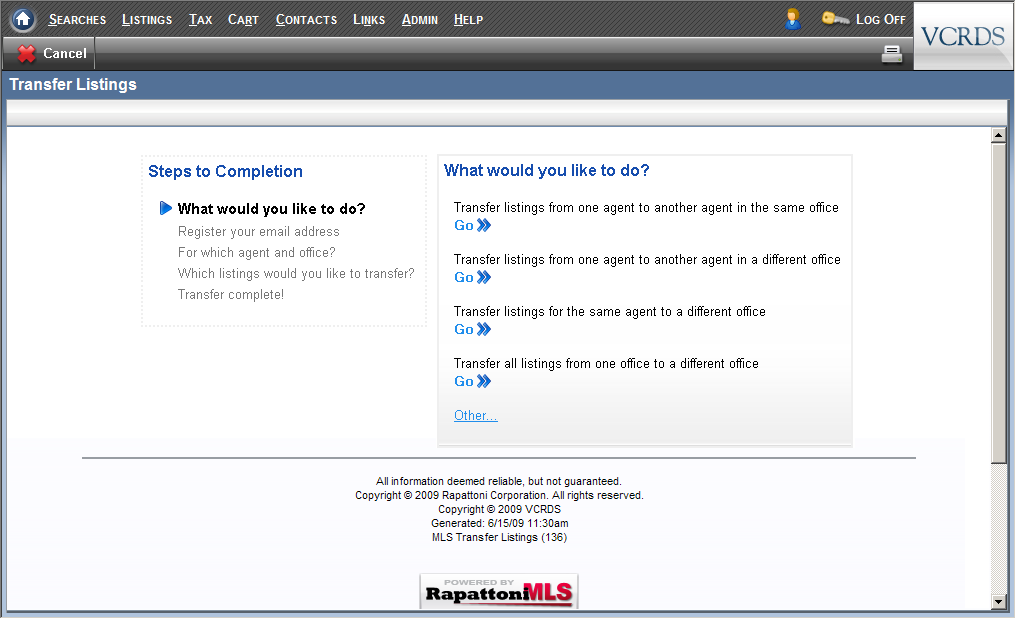Open the Contacts menu
Viewport: 1016px width, 619px height.
coord(306,20)
